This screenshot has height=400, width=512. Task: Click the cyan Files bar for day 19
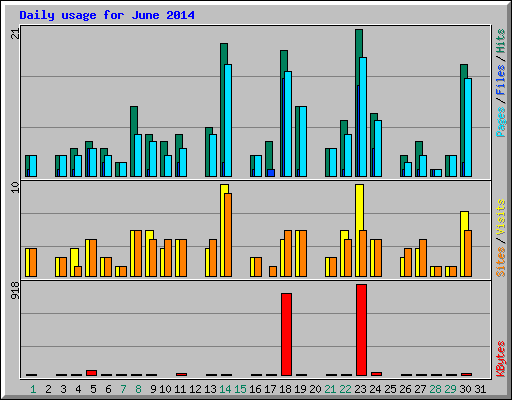303,141
